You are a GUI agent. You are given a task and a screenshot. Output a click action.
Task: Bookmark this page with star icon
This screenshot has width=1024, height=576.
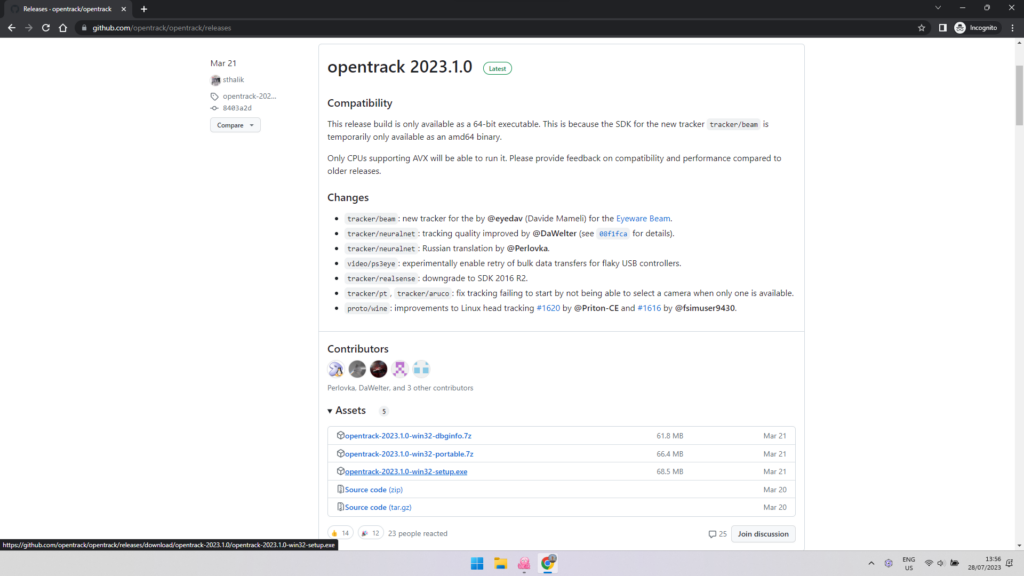pos(921,28)
